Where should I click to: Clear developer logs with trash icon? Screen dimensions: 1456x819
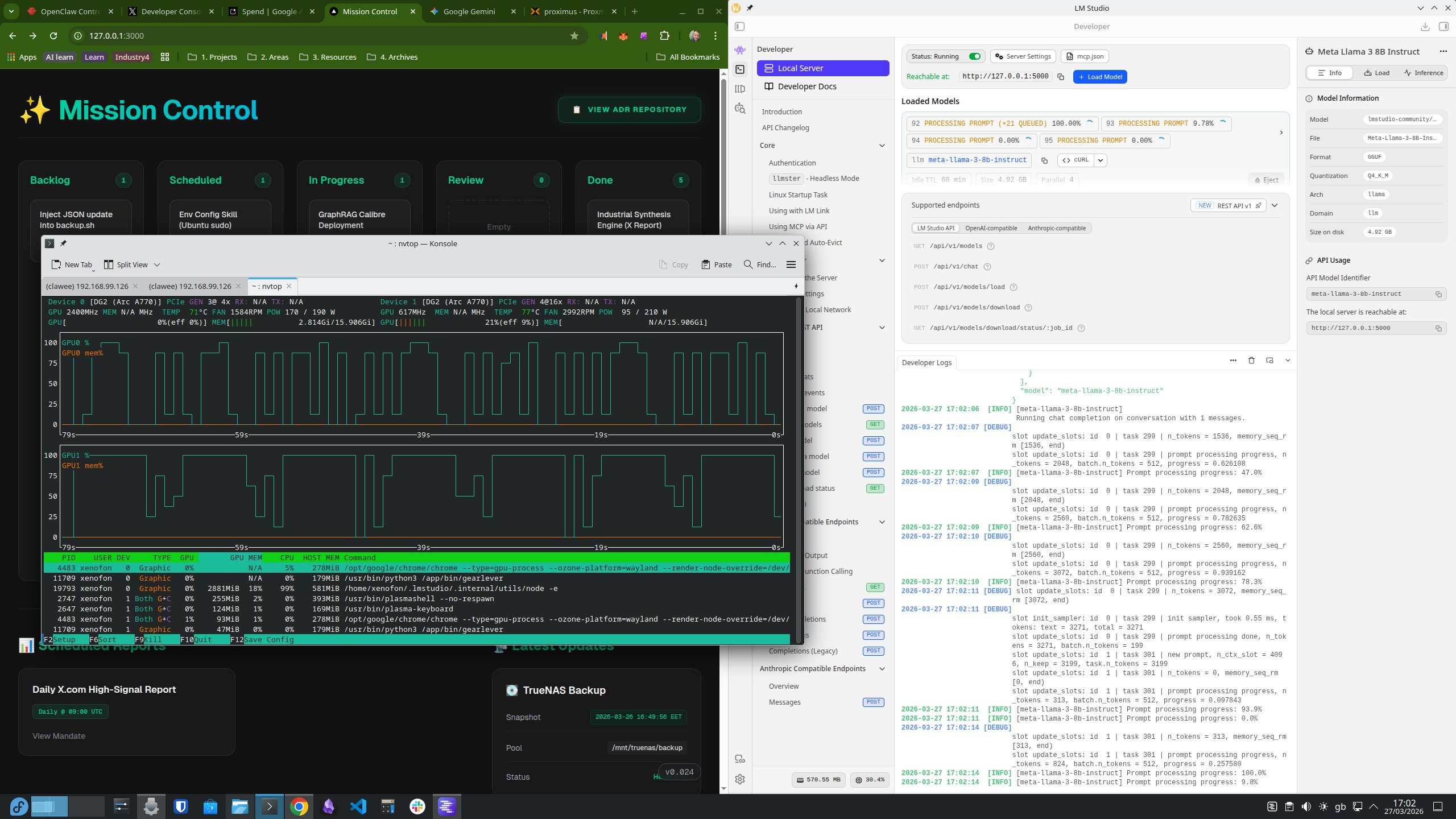(x=1251, y=361)
